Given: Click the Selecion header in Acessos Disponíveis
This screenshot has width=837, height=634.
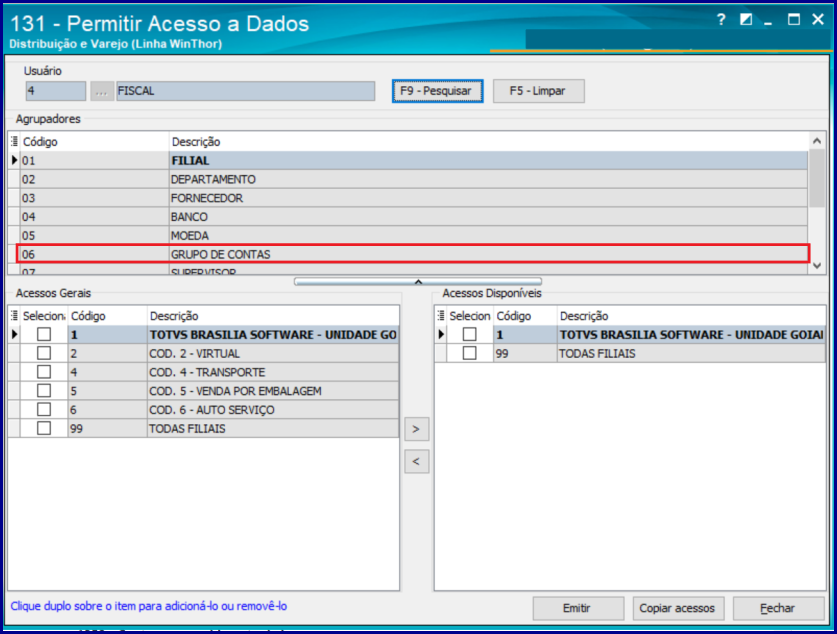Looking at the screenshot, I should click(470, 315).
